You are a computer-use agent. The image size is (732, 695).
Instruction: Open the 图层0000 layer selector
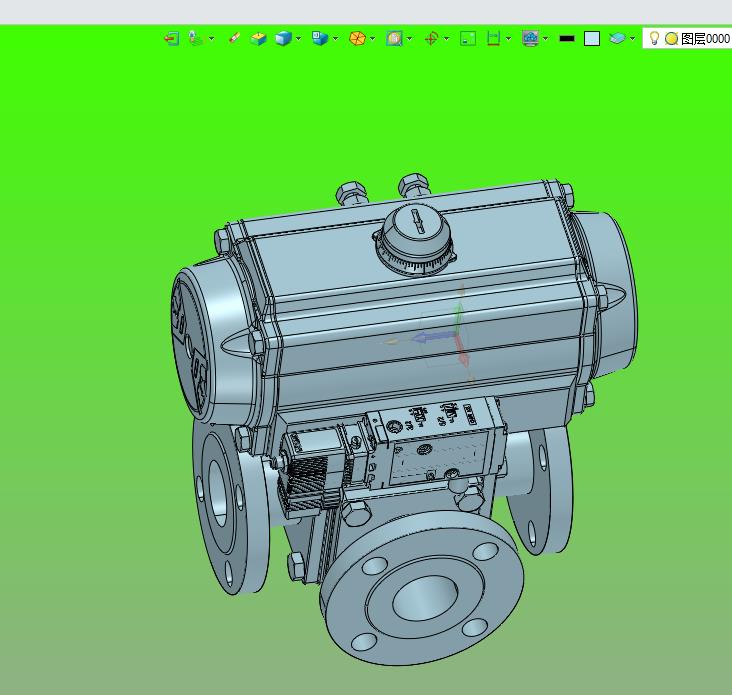coord(687,38)
